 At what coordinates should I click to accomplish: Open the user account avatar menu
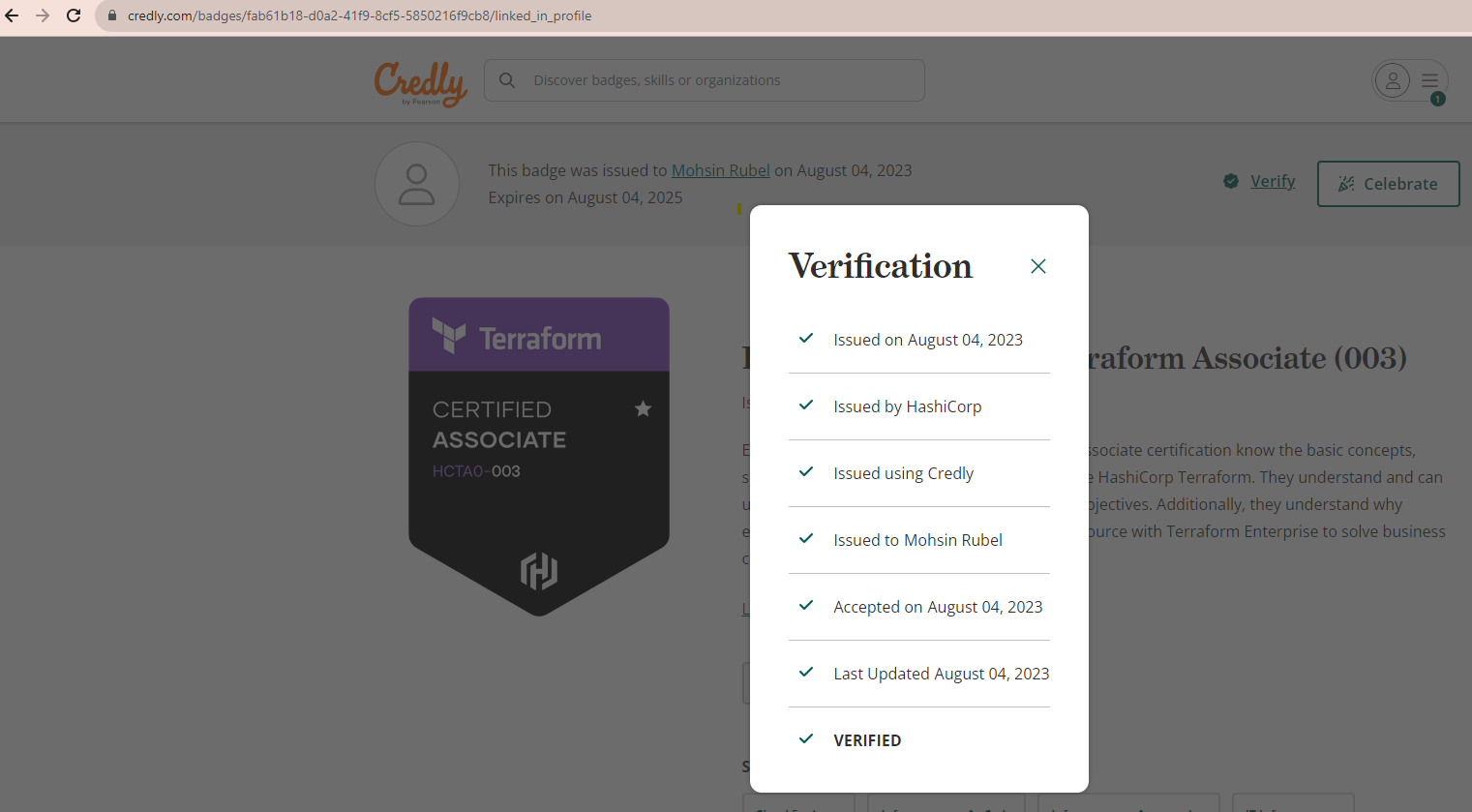(1393, 80)
